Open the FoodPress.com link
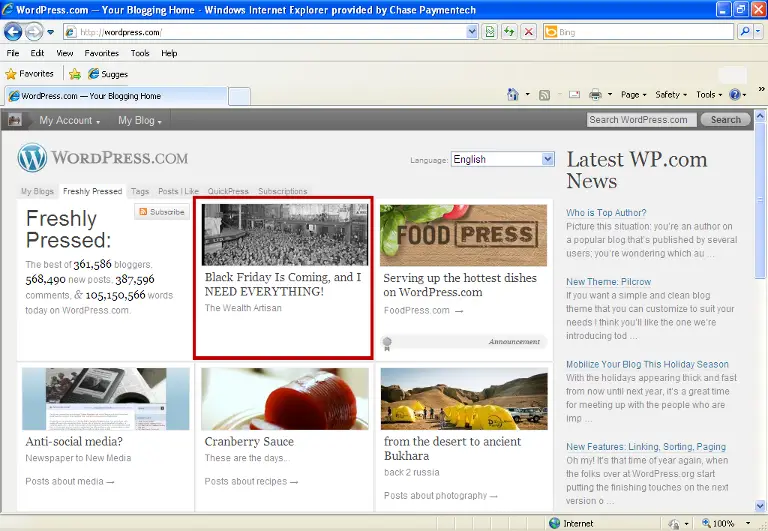This screenshot has width=768, height=531. tap(423, 310)
